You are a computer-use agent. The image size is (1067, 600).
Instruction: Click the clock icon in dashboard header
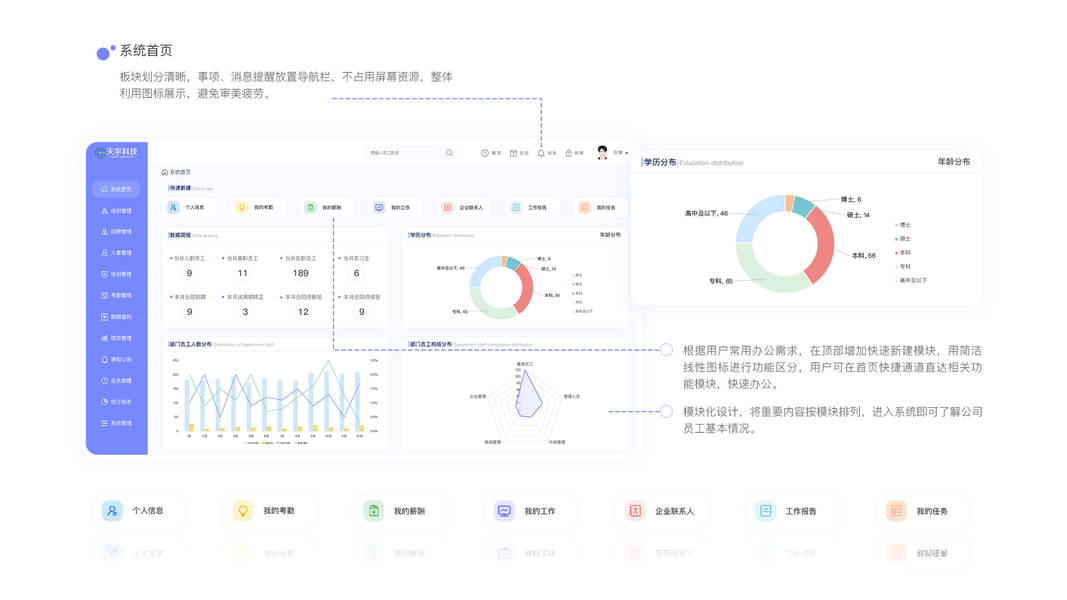coord(485,153)
